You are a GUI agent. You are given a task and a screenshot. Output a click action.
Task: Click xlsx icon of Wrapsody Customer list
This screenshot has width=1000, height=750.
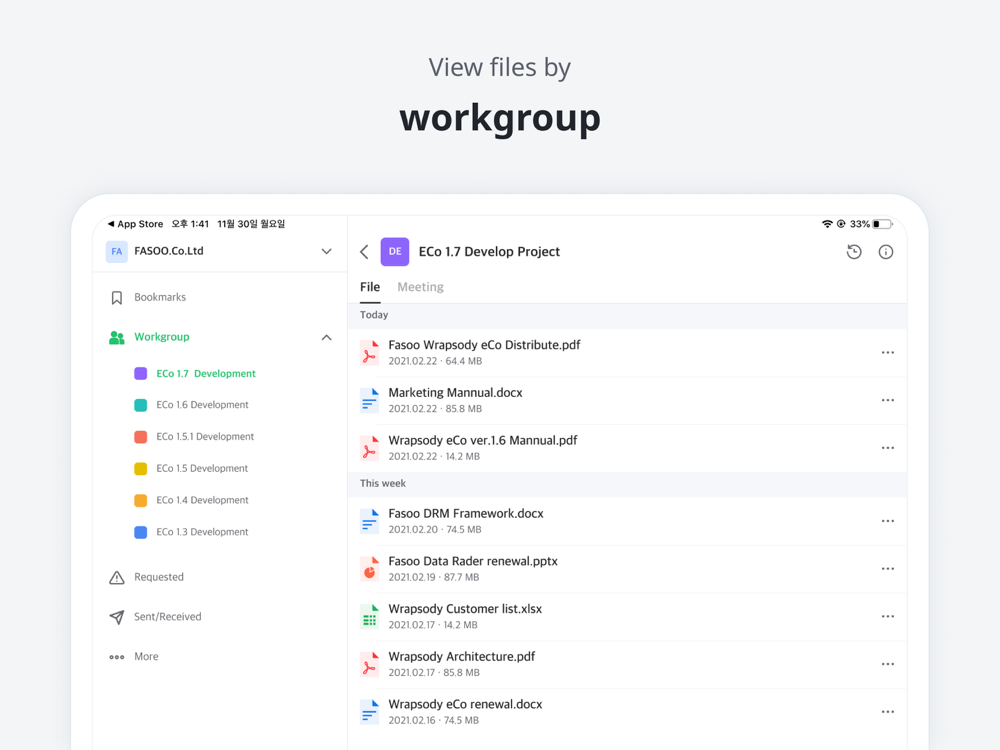coord(369,617)
